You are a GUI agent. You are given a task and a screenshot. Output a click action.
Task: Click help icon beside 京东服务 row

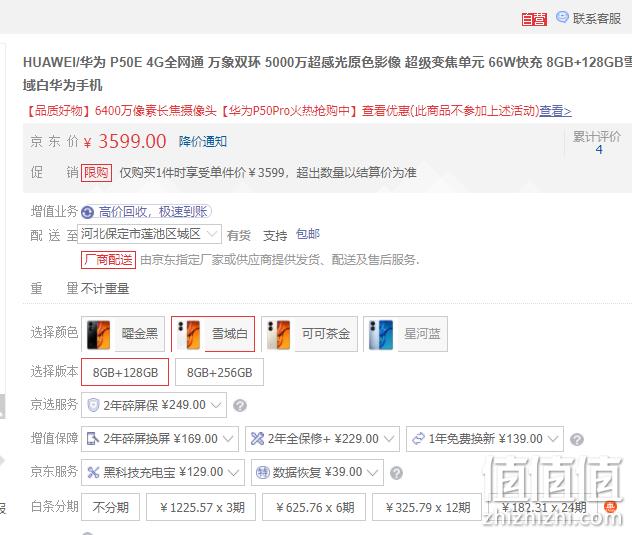[x=396, y=473]
